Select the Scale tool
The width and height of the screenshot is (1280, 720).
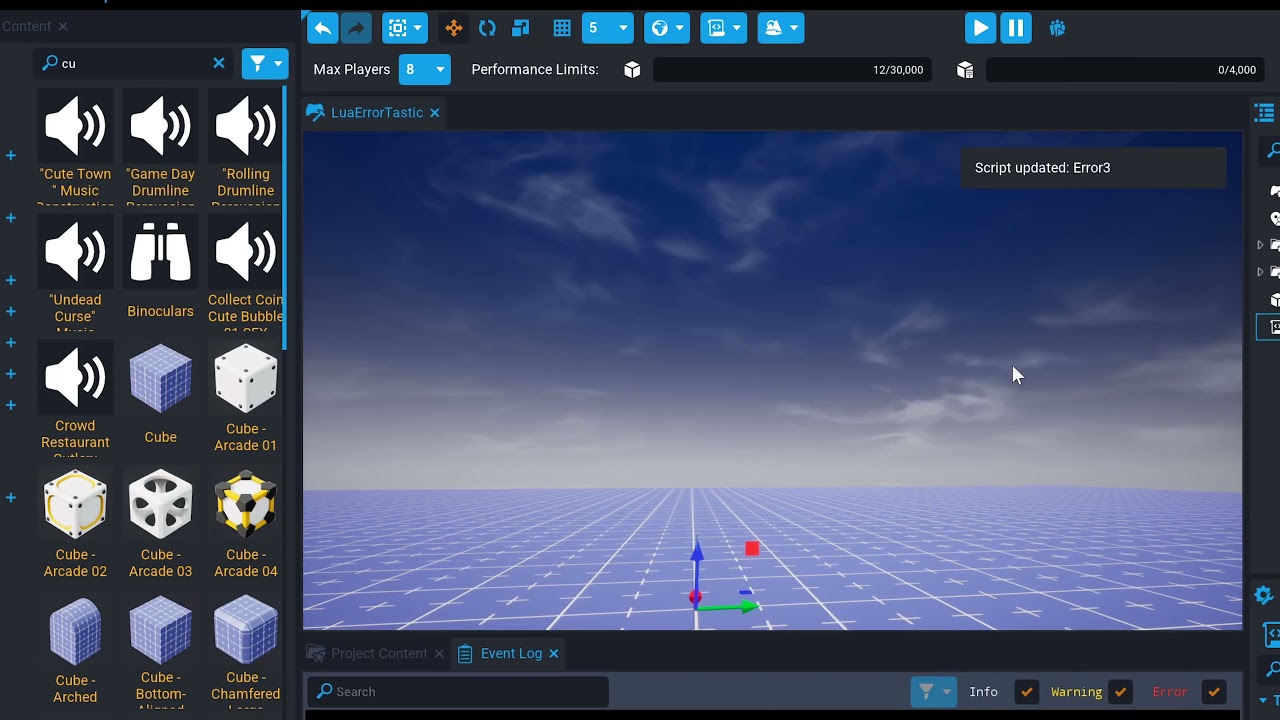click(520, 28)
